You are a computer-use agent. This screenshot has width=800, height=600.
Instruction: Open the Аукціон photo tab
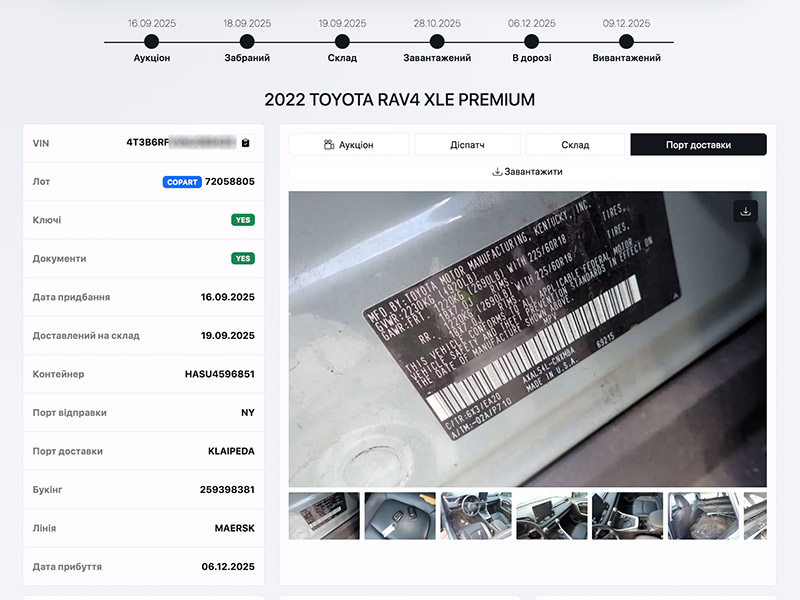pos(349,145)
